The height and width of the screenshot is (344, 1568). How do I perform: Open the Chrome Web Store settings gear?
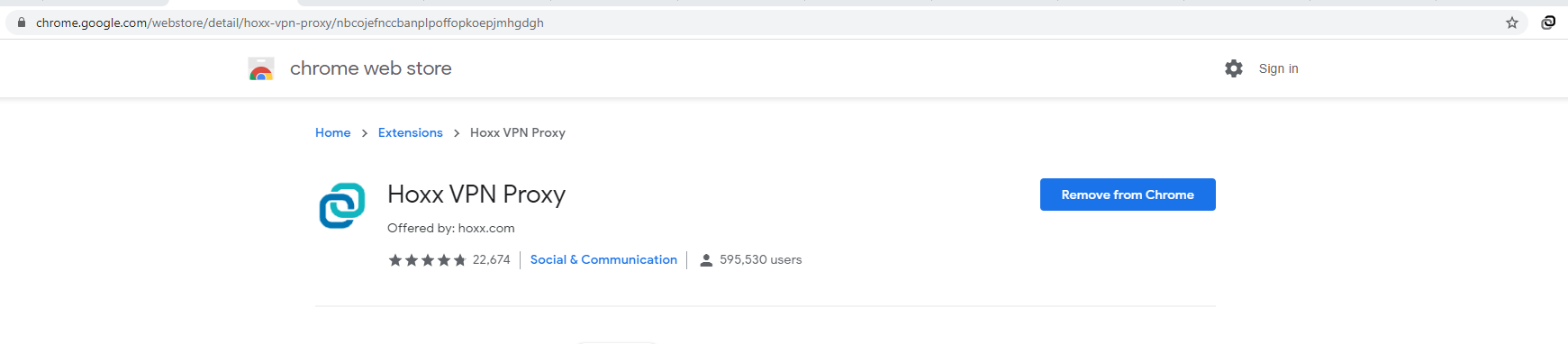coord(1234,68)
